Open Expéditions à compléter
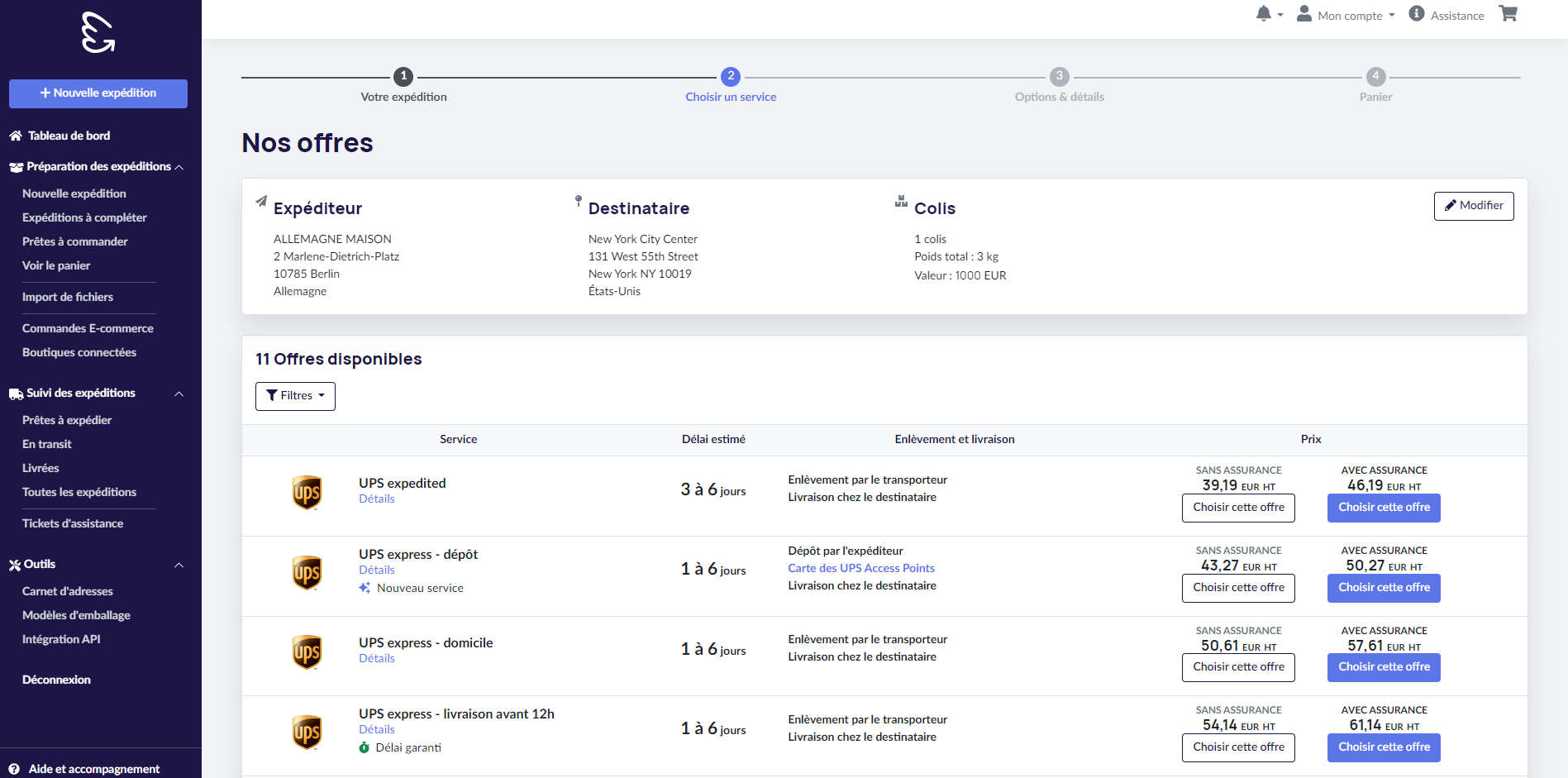The width and height of the screenshot is (1568, 778). pyautogui.click(x=84, y=217)
